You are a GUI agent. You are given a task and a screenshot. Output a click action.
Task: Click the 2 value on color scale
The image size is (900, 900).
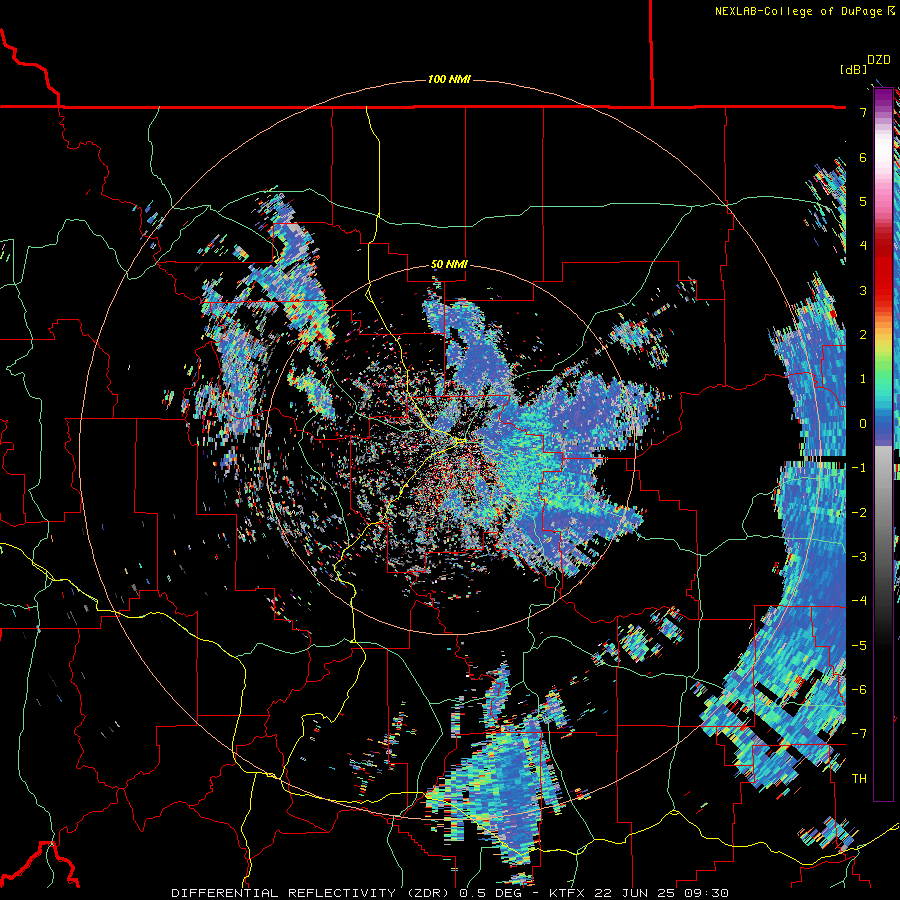click(x=863, y=335)
